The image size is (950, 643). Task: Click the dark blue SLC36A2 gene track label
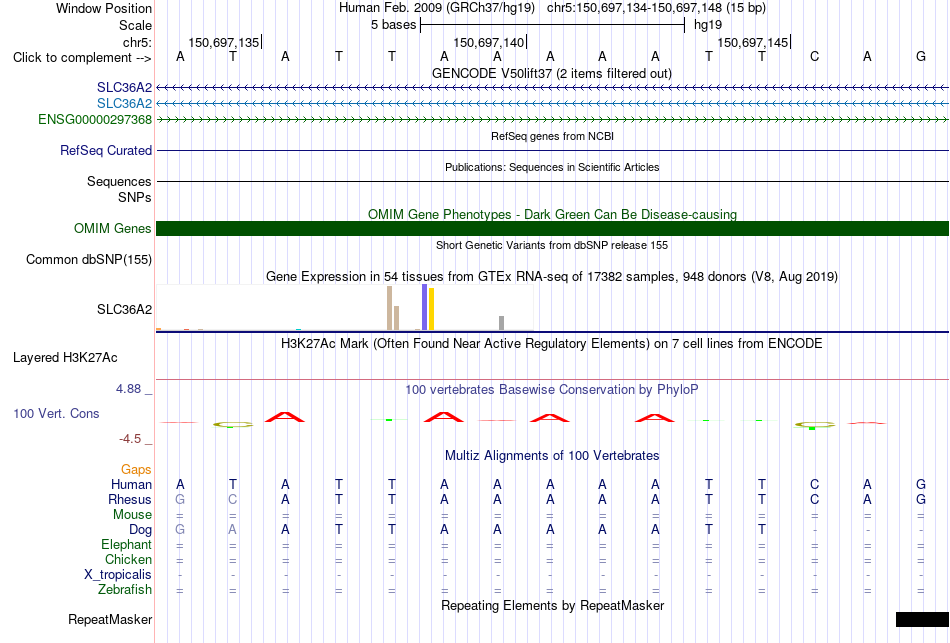(x=124, y=88)
